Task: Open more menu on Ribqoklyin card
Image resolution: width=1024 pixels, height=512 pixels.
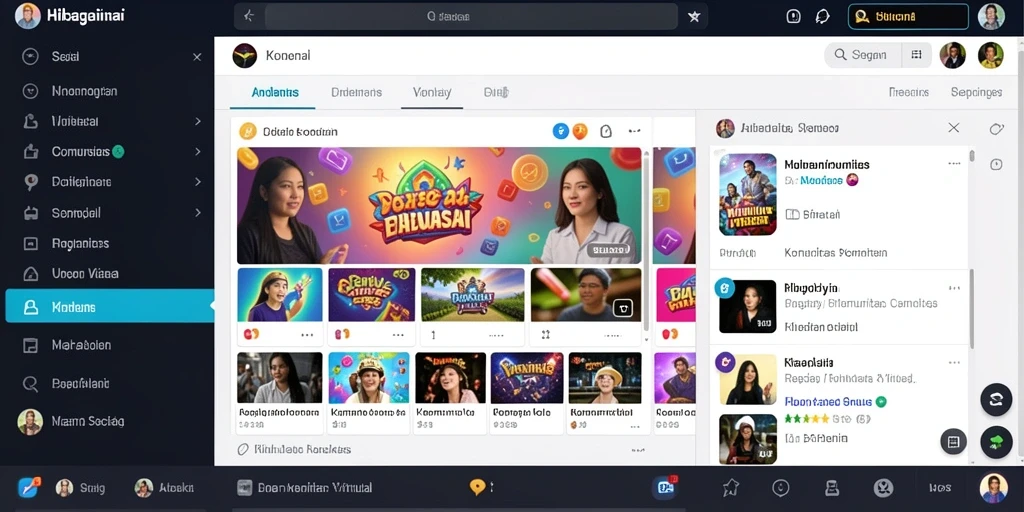Action: pos(954,287)
